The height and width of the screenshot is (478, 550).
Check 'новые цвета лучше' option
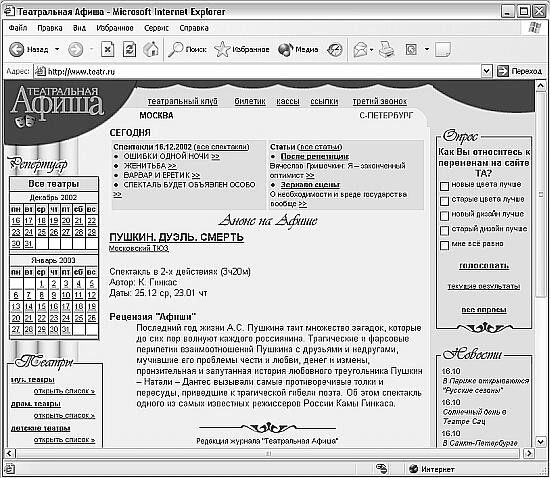click(444, 186)
